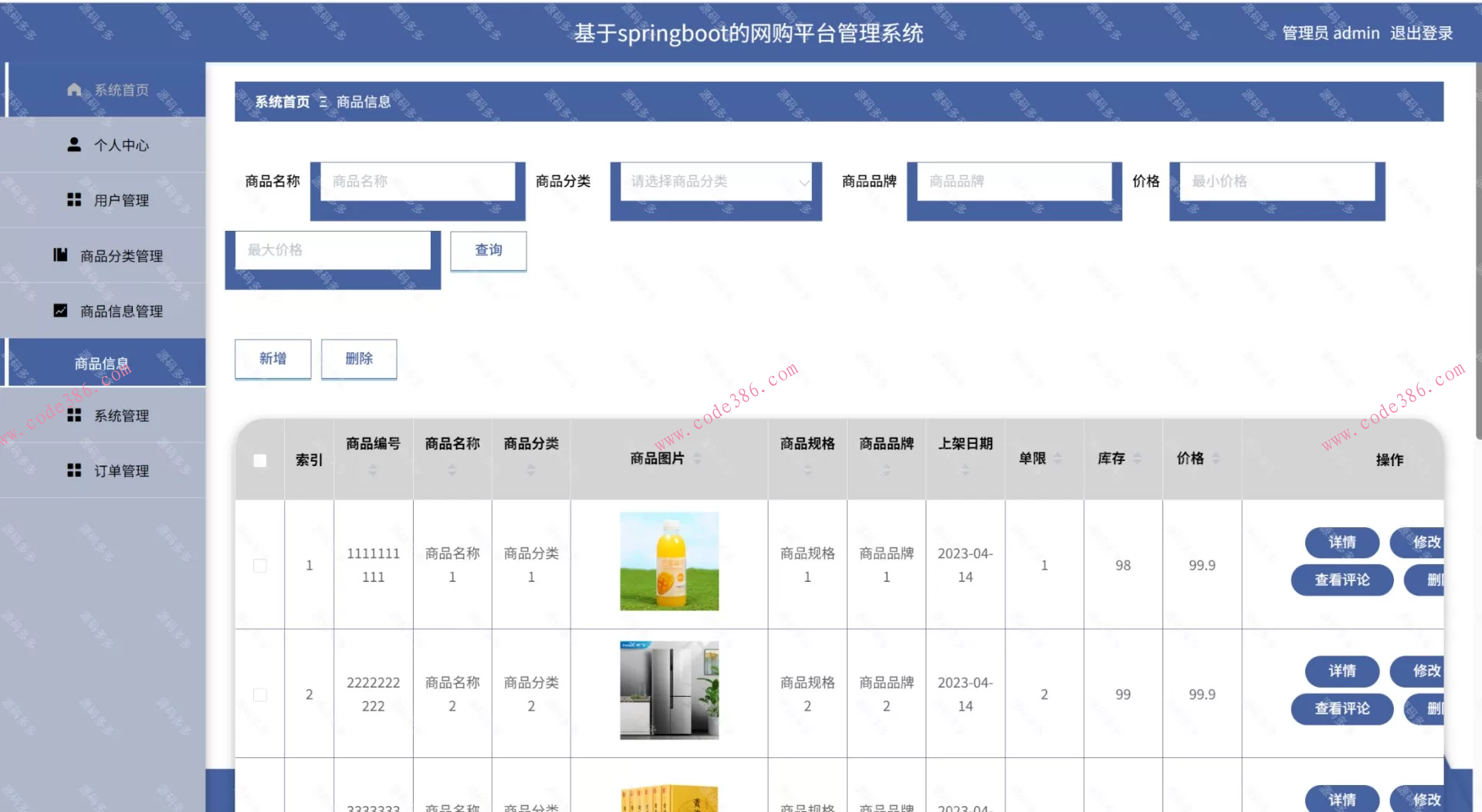Click the grid icon next to 系统管理
1482x812 pixels.
(x=74, y=415)
